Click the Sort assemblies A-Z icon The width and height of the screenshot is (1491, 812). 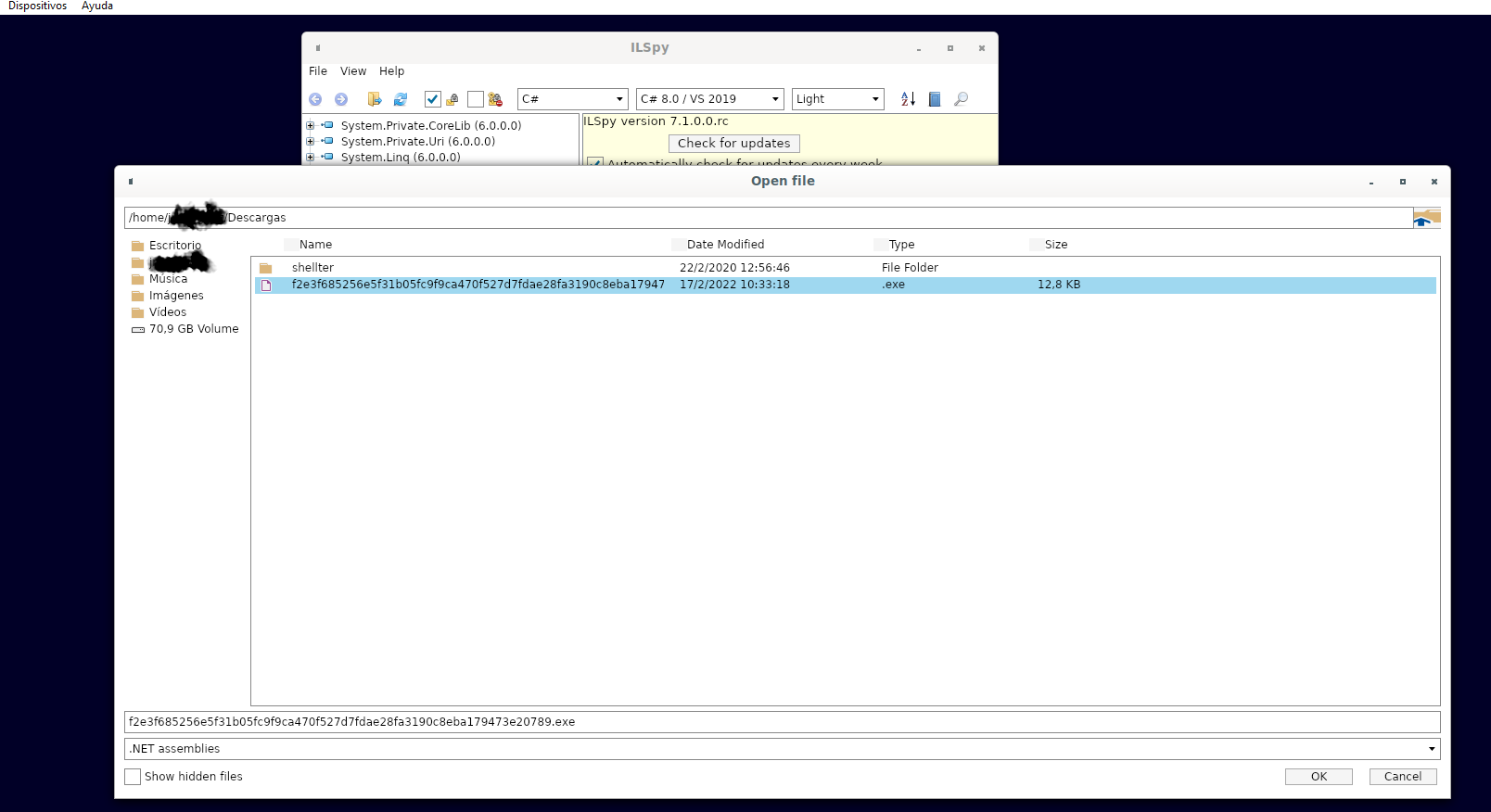(909, 99)
